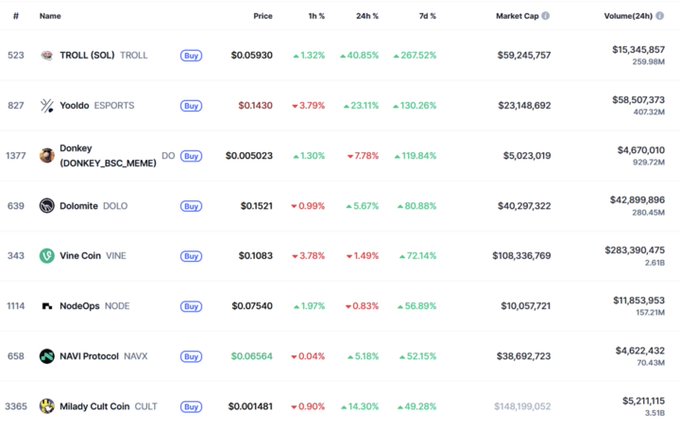The height and width of the screenshot is (431, 680).
Task: Click the Milady Cult Coin logo
Action: click(47, 406)
